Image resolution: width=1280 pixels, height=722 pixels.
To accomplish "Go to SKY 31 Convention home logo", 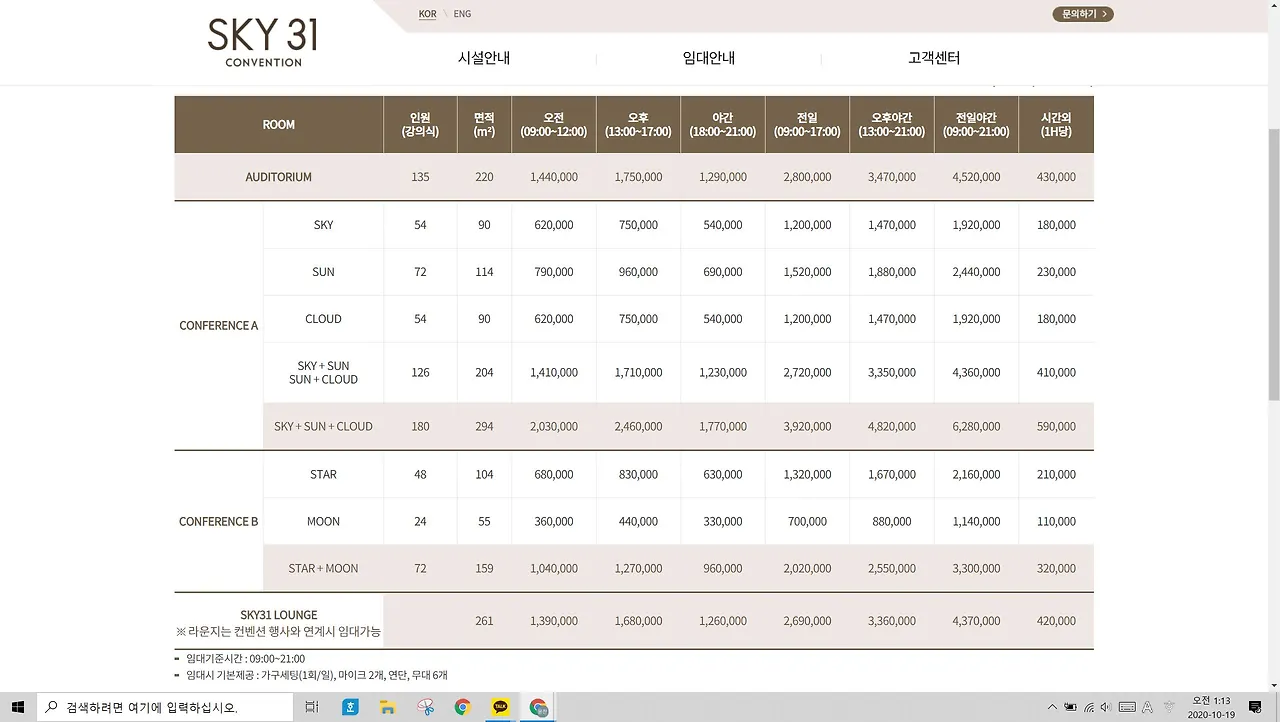I will (263, 42).
